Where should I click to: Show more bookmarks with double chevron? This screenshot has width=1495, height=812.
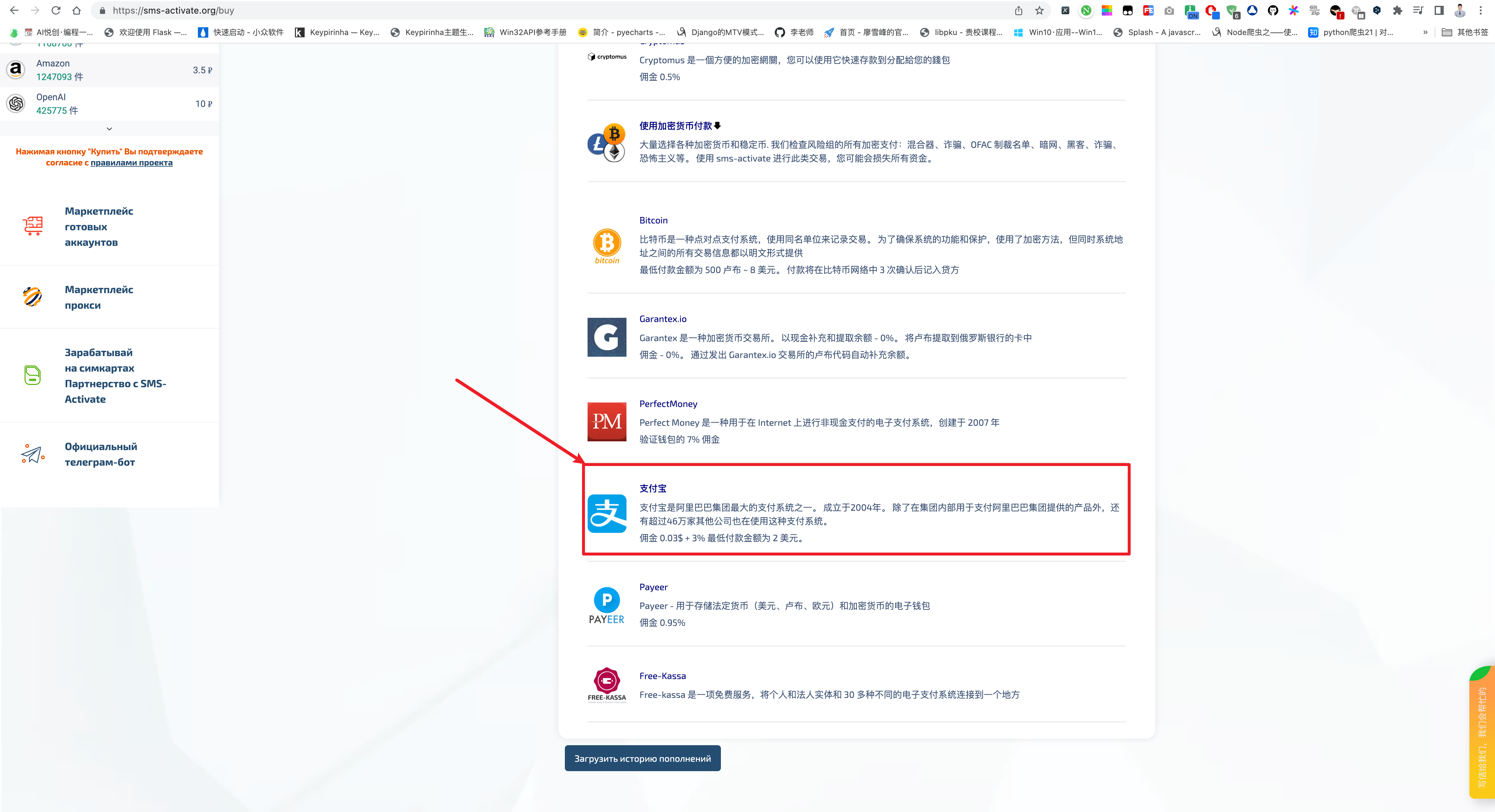point(1425,32)
